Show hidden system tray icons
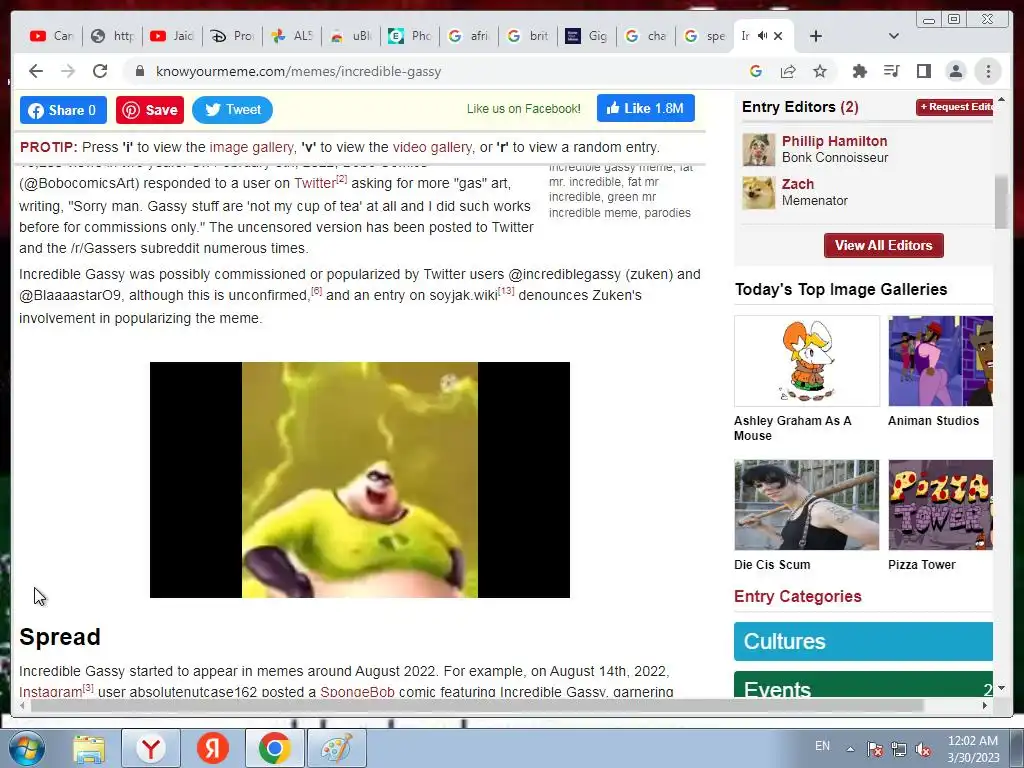The height and width of the screenshot is (768, 1024). click(850, 749)
